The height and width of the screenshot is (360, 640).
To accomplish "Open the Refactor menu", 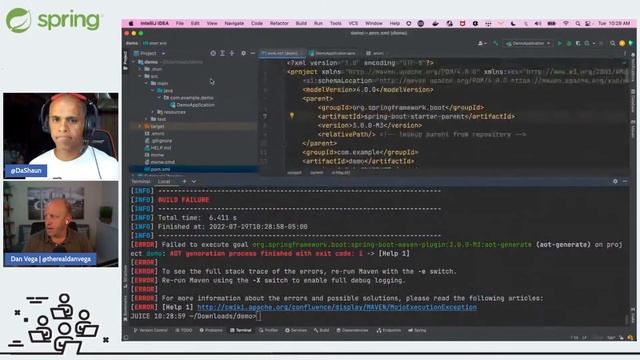I will 279,24.
